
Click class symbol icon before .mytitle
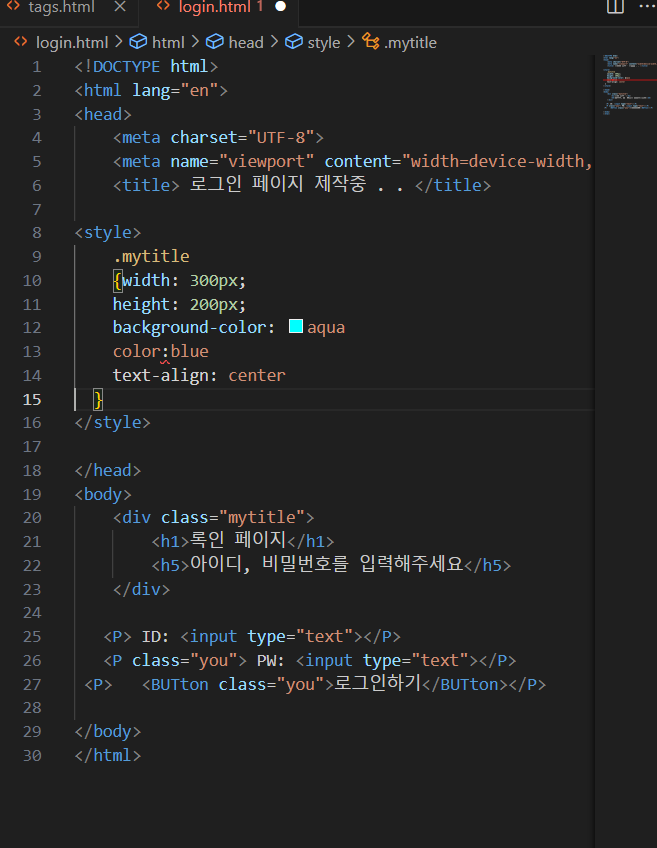coord(370,41)
